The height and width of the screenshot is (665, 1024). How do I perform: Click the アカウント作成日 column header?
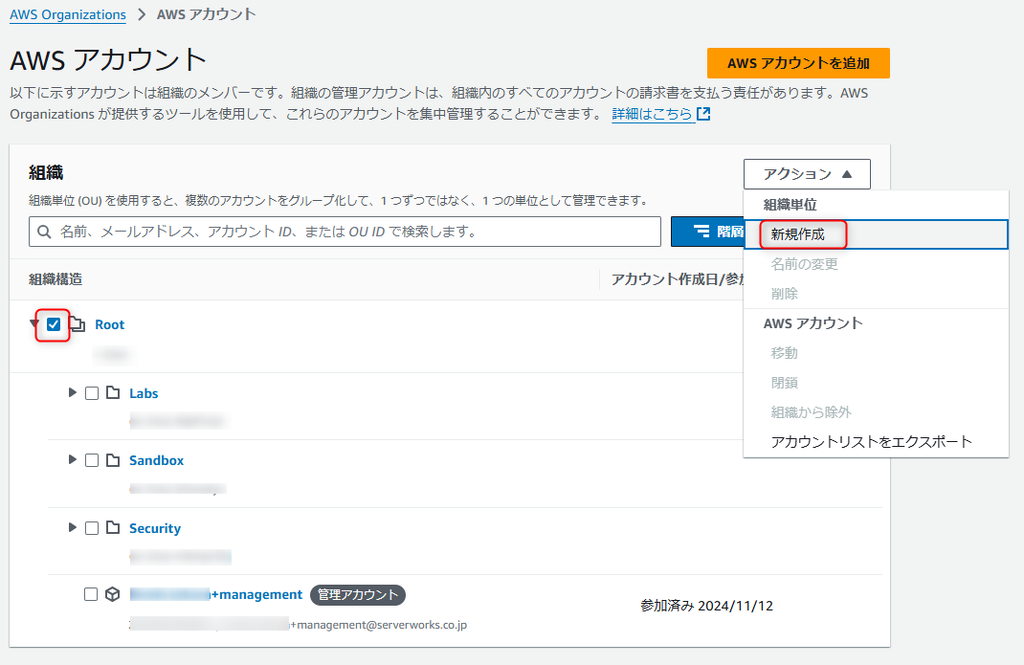677,279
